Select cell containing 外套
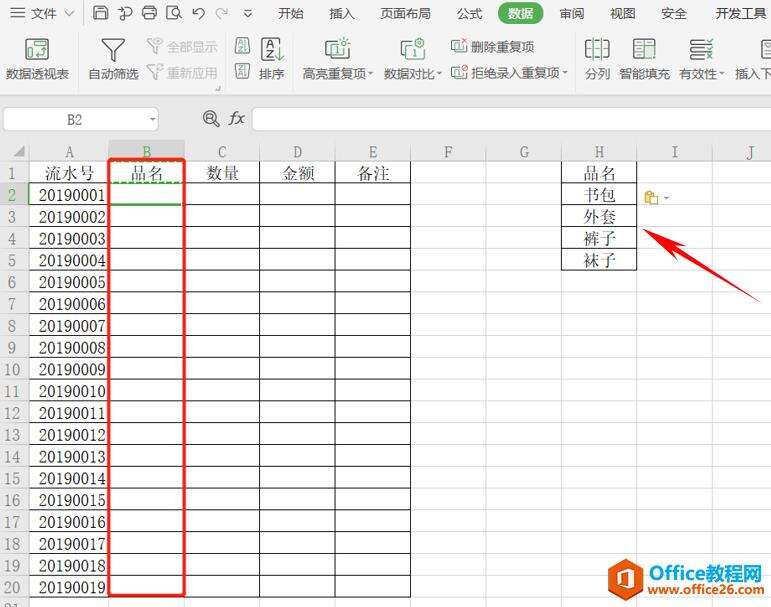Image resolution: width=771 pixels, height=607 pixels. pos(599,216)
